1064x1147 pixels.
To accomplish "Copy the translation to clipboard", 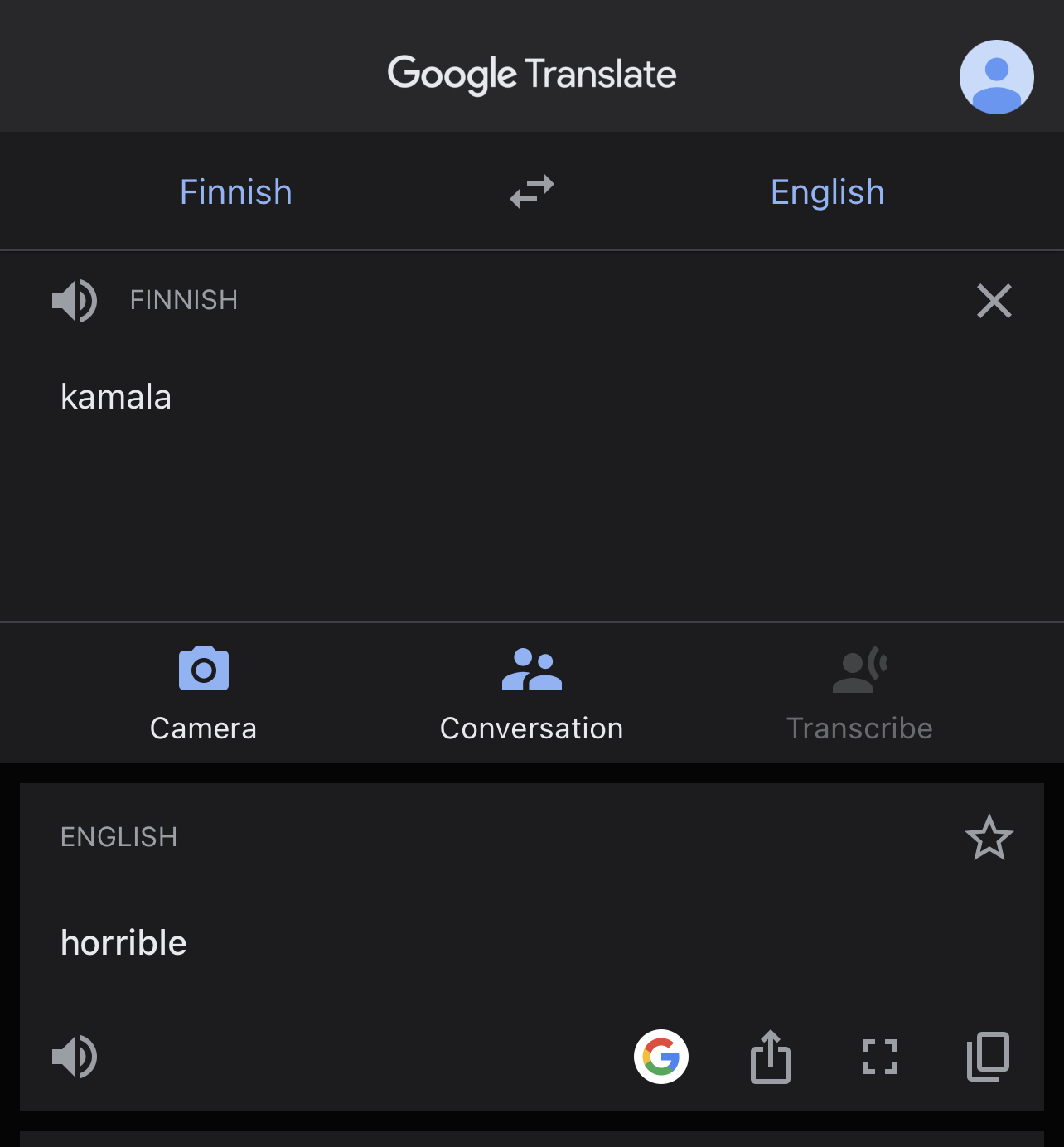I will pos(988,1057).
